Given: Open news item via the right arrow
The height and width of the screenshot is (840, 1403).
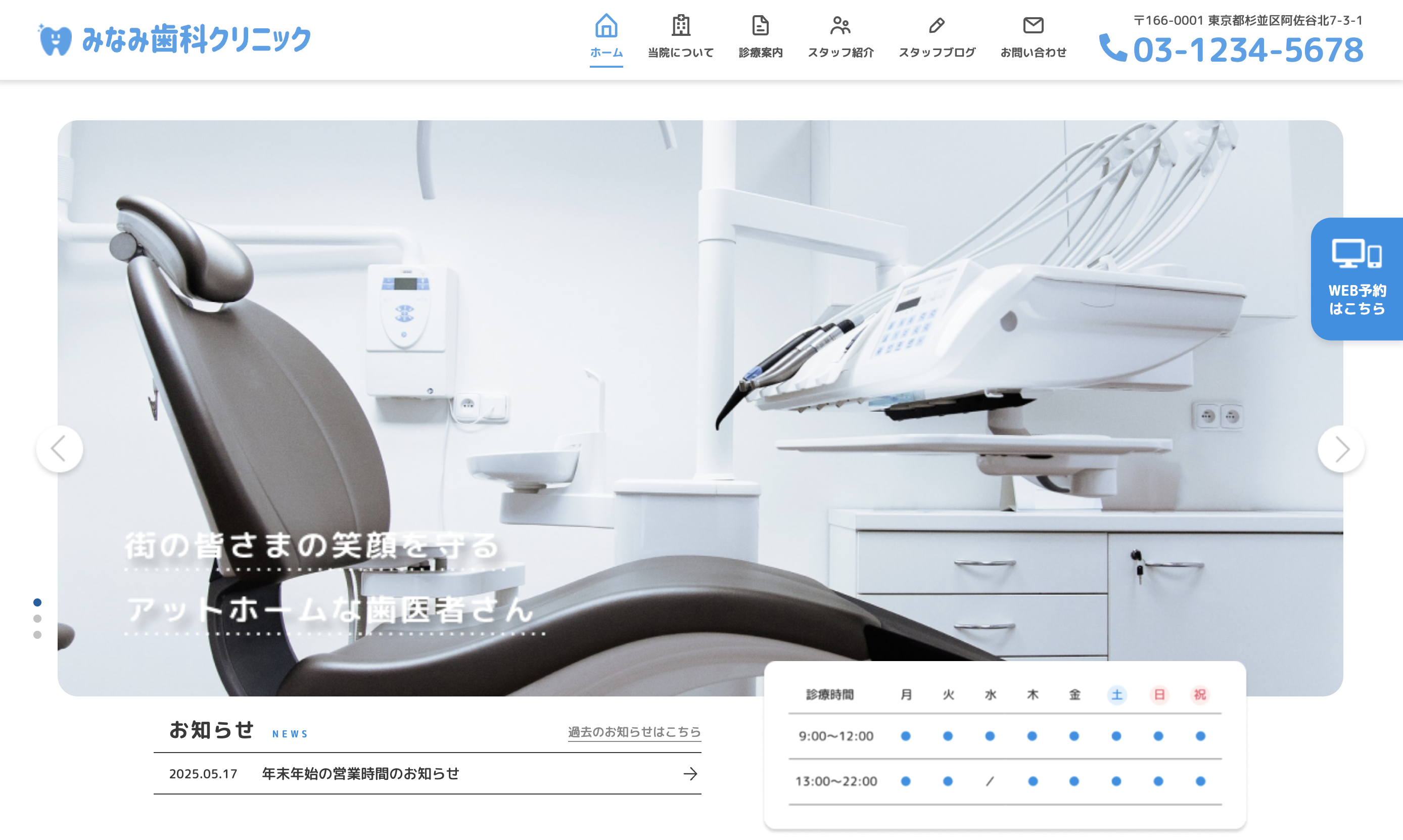Looking at the screenshot, I should point(690,774).
